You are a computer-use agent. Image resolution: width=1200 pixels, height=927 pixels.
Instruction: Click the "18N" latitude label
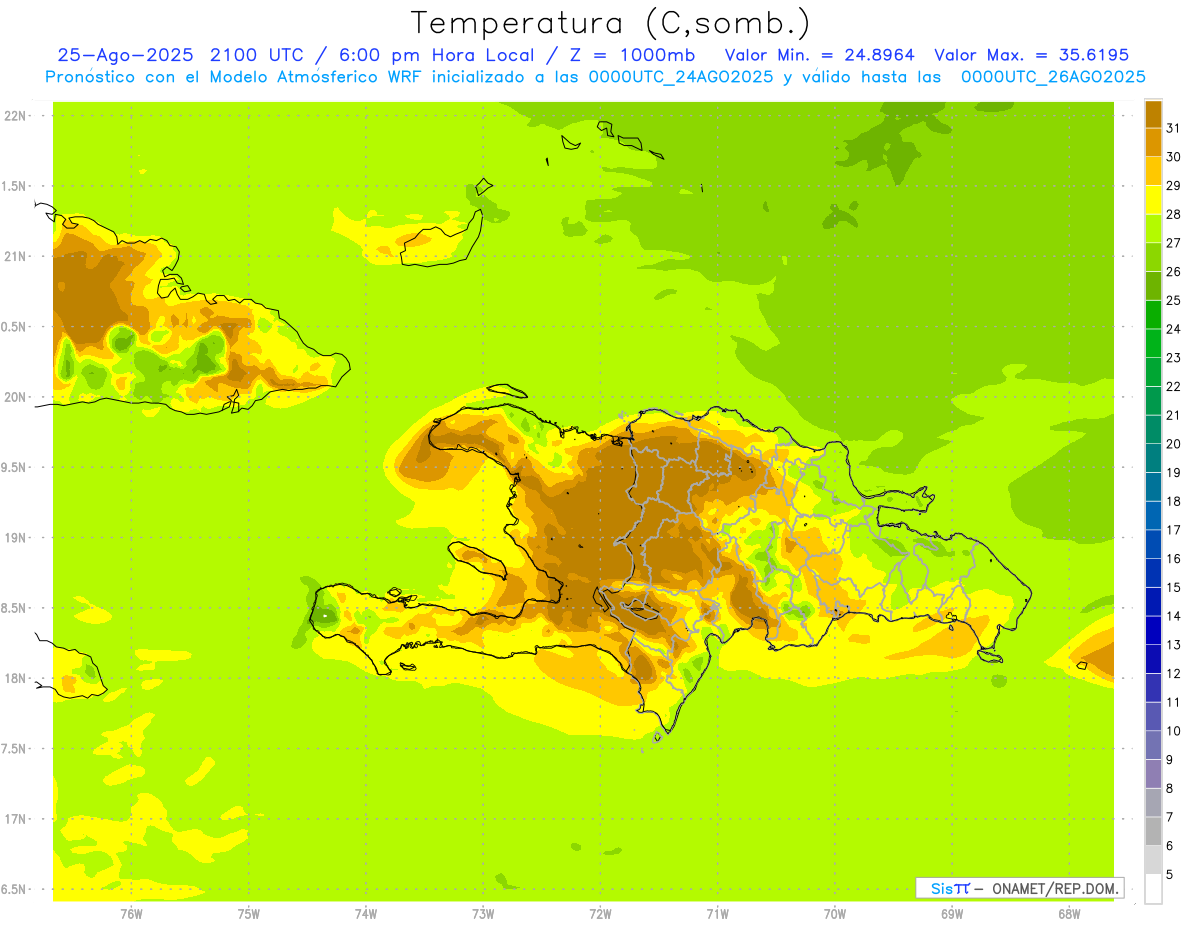tap(16, 678)
